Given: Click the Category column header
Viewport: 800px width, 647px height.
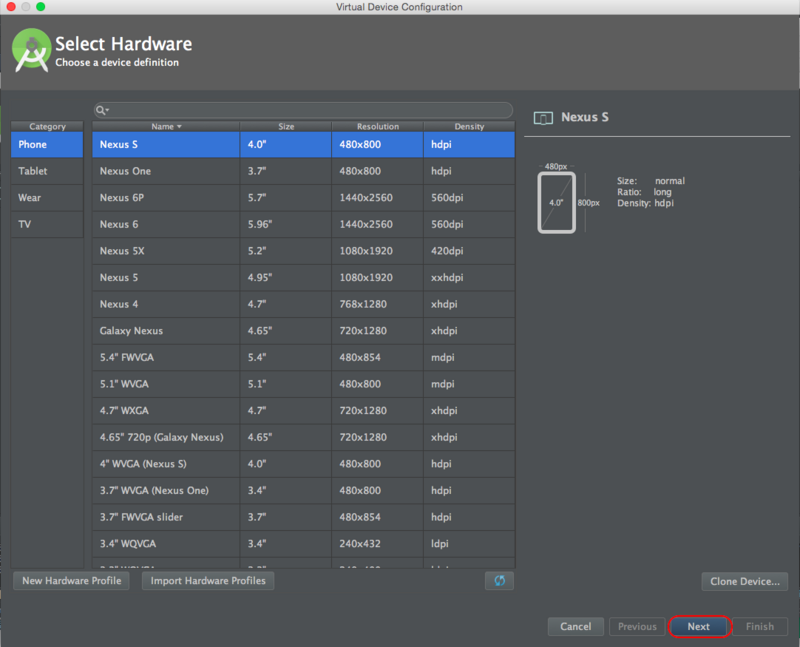Looking at the screenshot, I should click(x=47, y=127).
